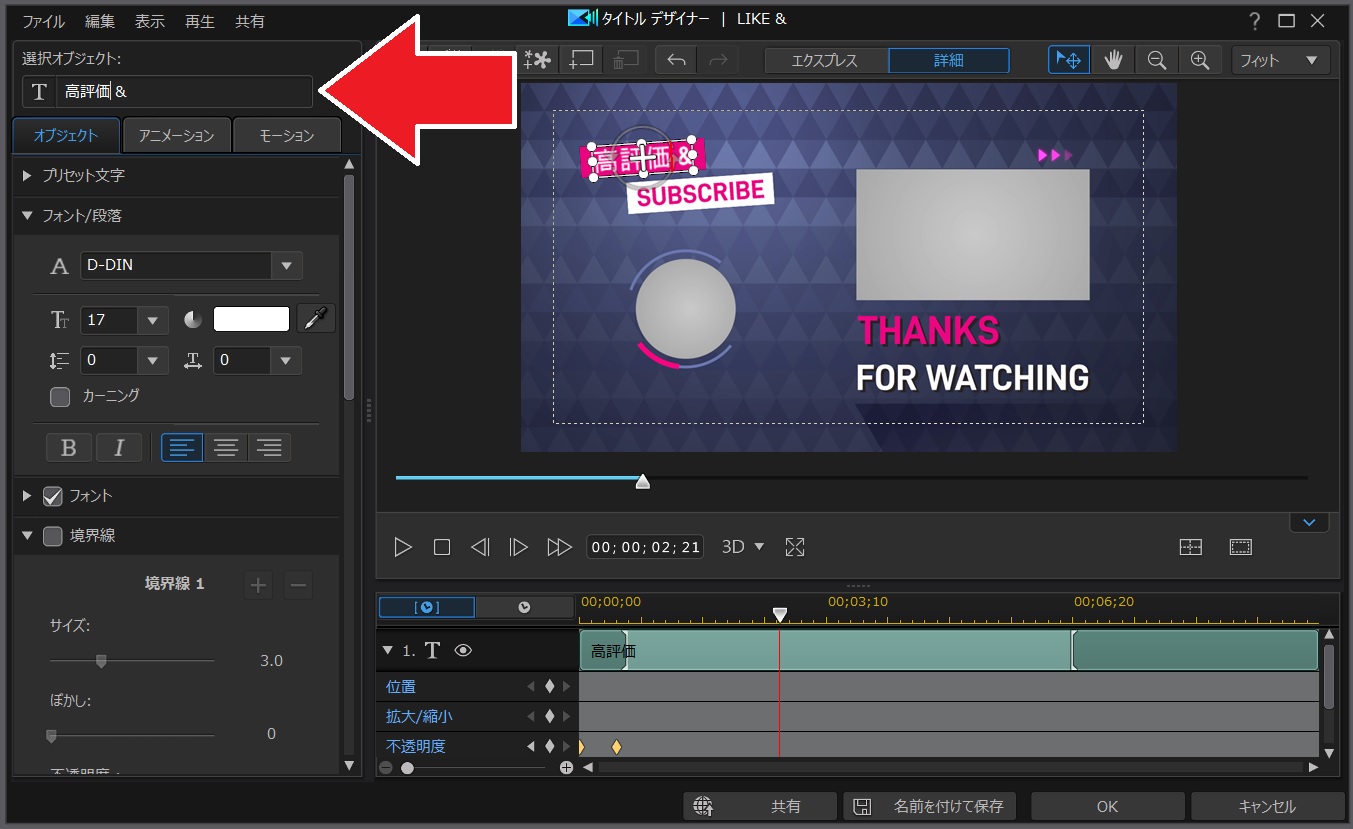
Task: Switch to the モーション tab
Action: 287,136
